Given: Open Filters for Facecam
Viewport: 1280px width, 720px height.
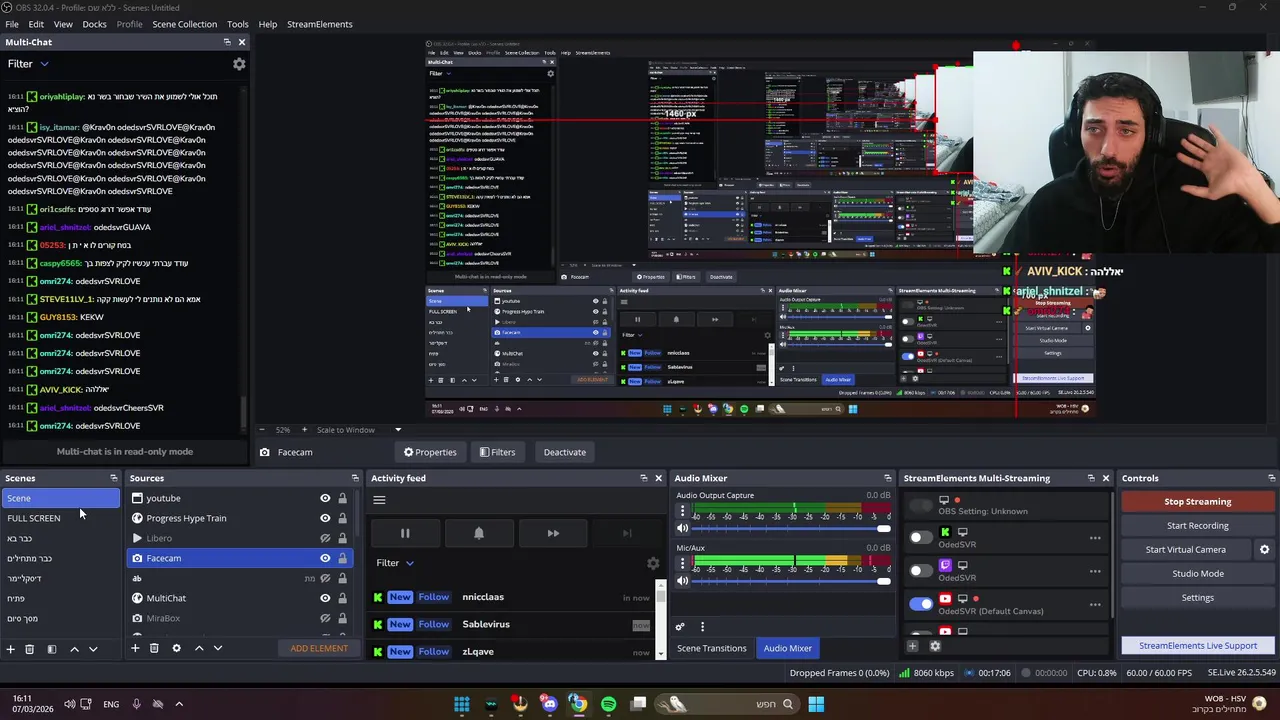Looking at the screenshot, I should [497, 452].
